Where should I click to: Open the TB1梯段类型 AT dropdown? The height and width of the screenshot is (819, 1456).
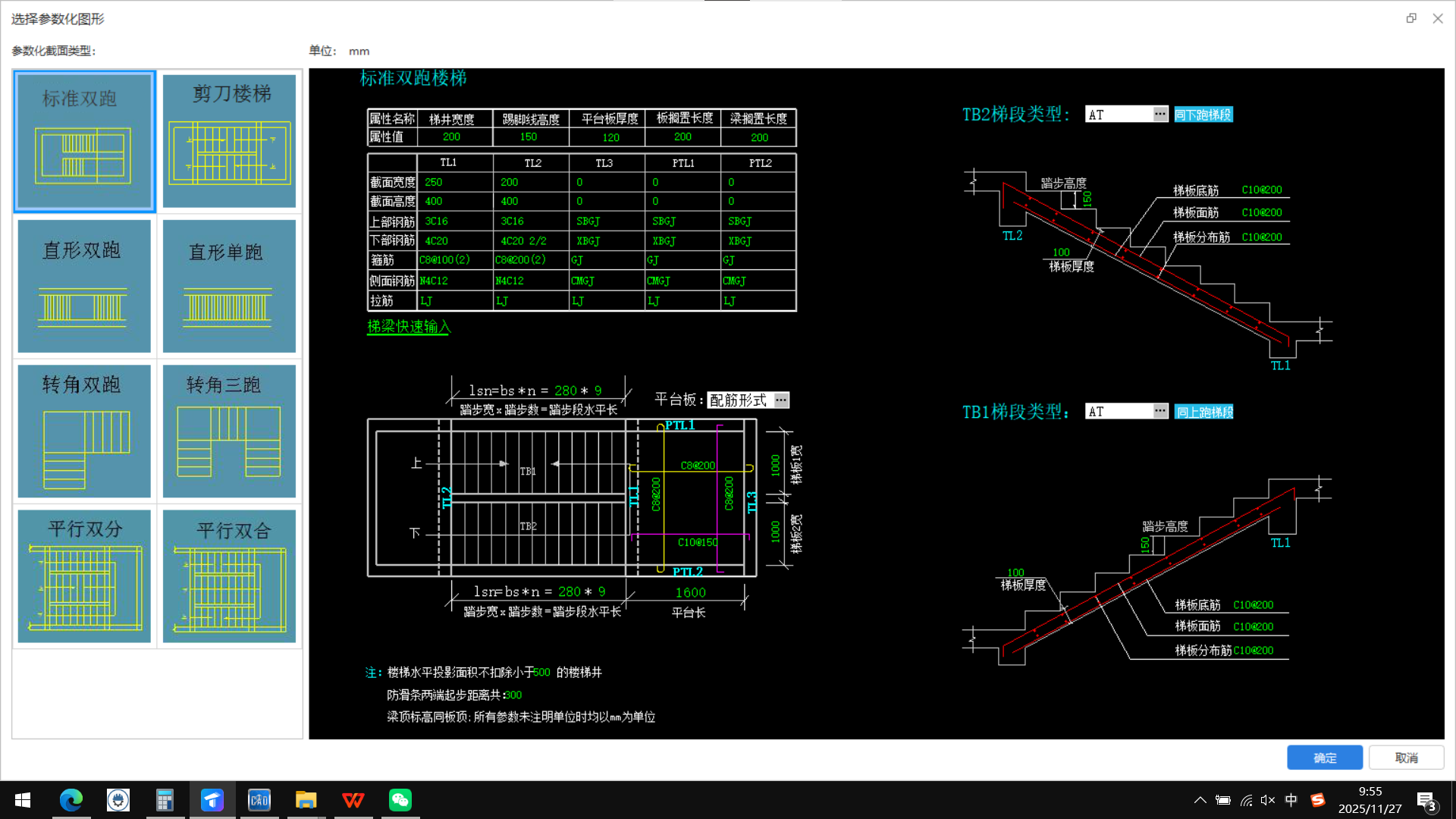[1159, 411]
